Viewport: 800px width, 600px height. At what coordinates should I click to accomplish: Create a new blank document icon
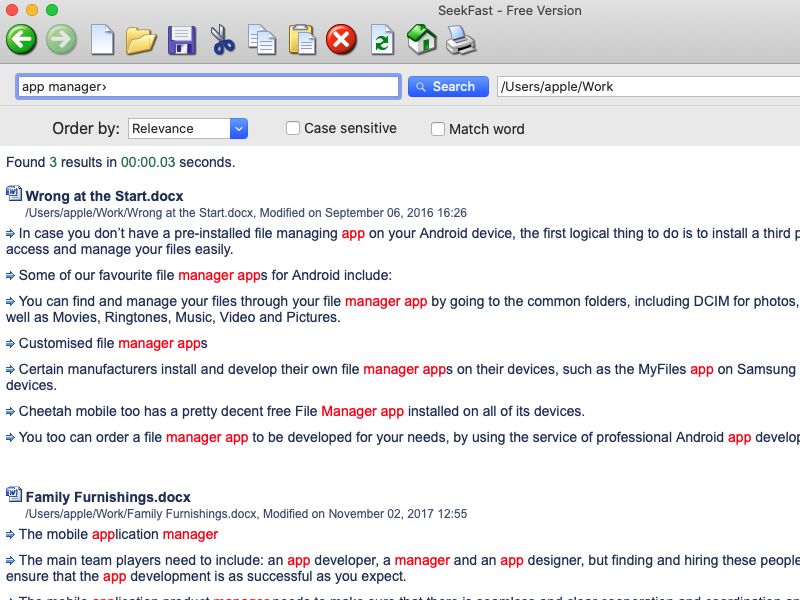click(x=102, y=39)
